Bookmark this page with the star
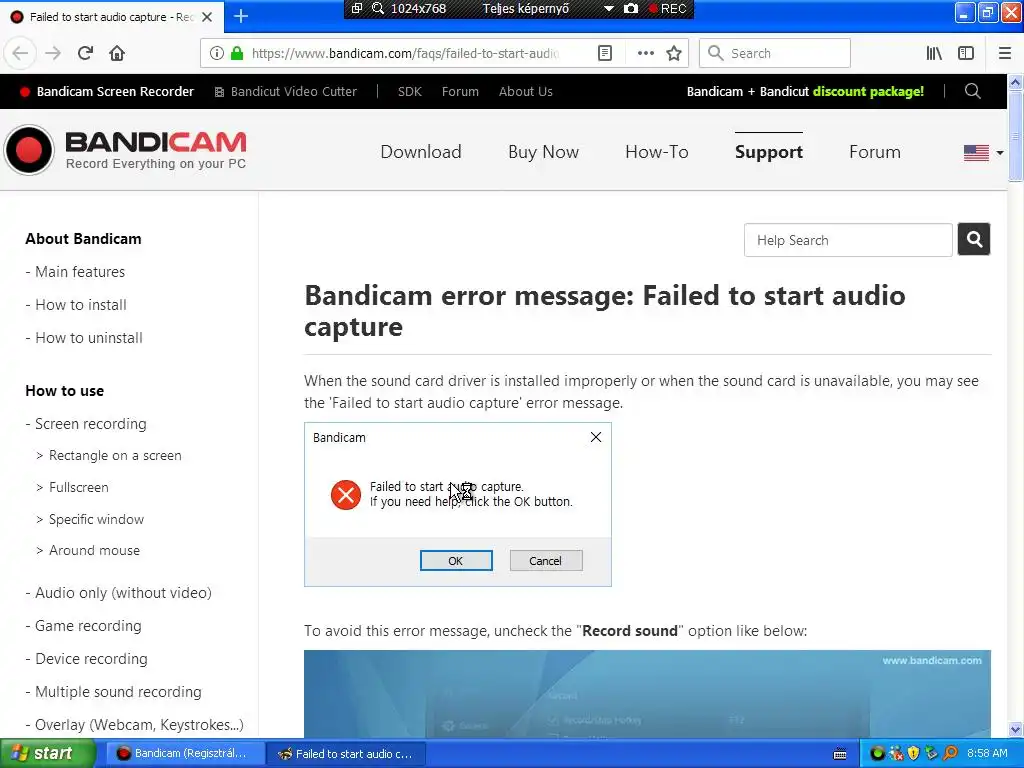The image size is (1024, 768). (x=674, y=53)
